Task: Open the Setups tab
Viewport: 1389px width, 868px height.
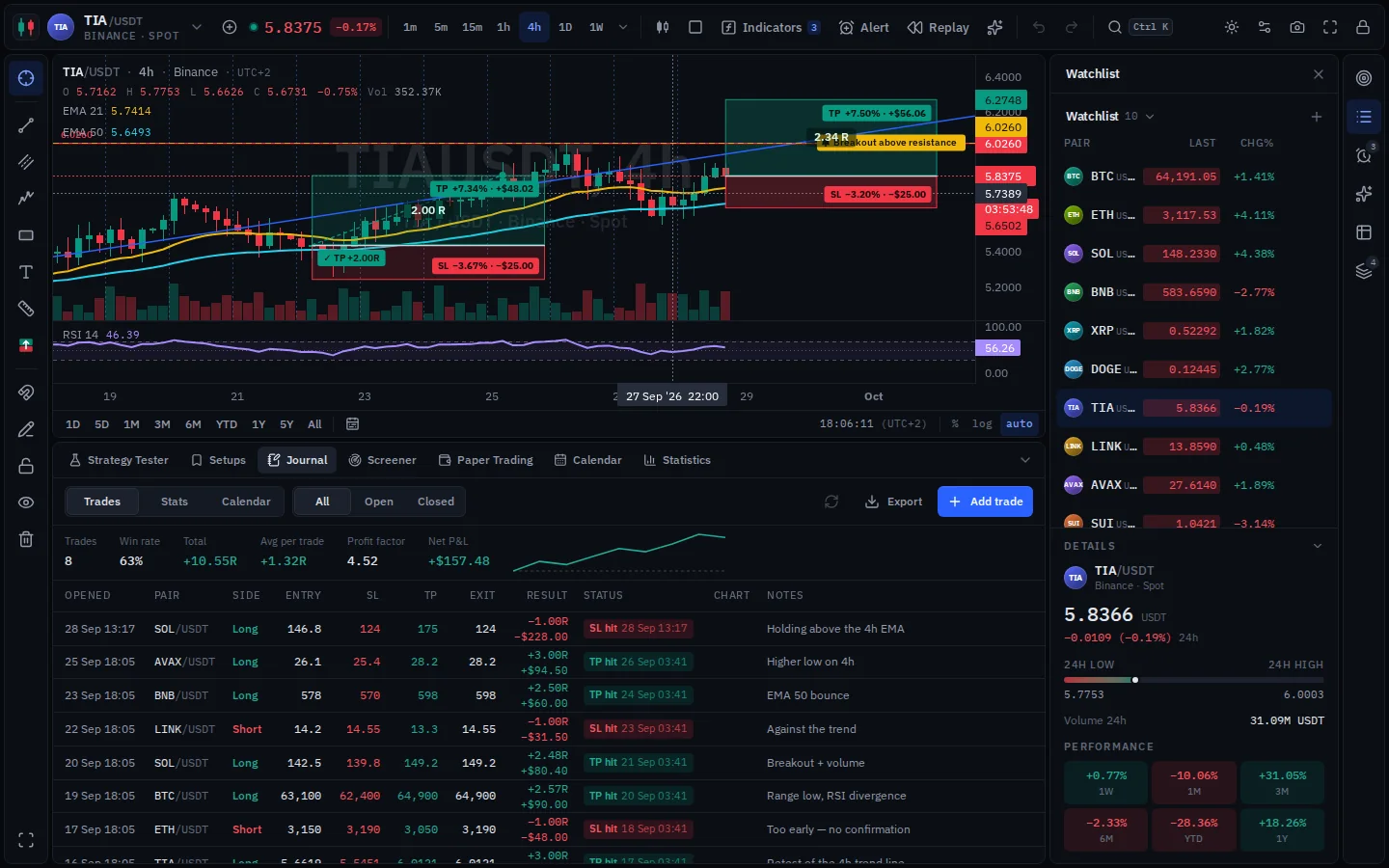Action: [x=218, y=460]
